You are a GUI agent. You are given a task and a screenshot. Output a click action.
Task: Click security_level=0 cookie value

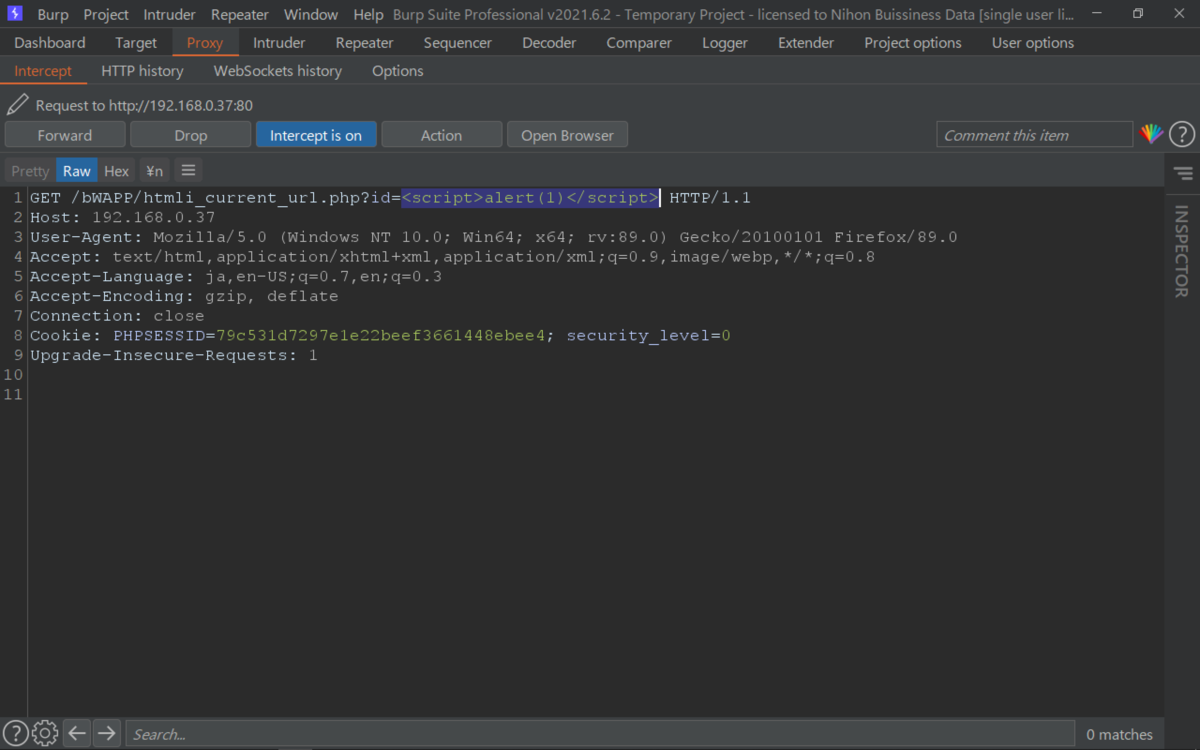(649, 336)
